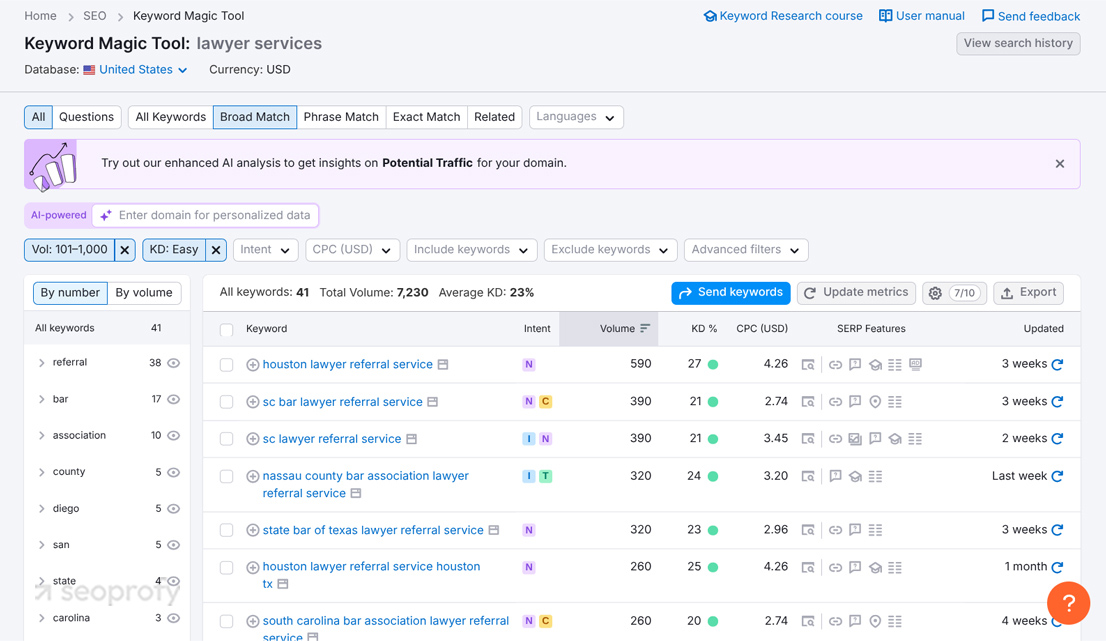Expand the county keyword group
1106x641 pixels.
click(42, 472)
